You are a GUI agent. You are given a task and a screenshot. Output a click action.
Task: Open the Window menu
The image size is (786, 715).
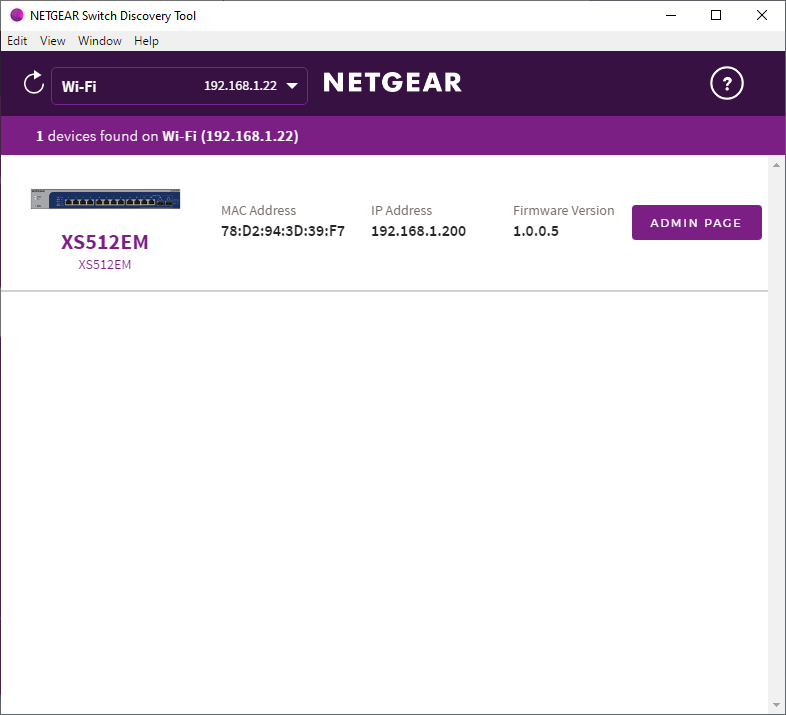coord(100,41)
